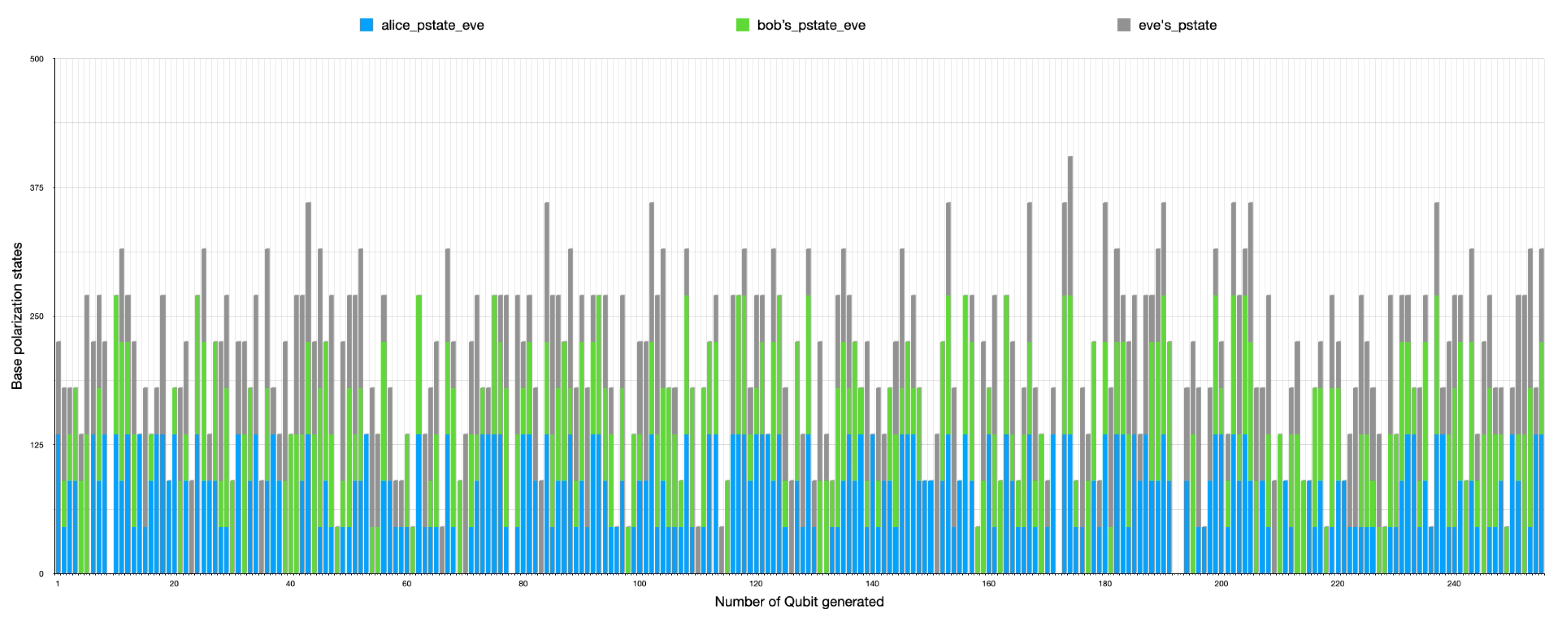Click the 500 tick label on y-axis
This screenshot has height=617, width=1568.
tap(37, 59)
